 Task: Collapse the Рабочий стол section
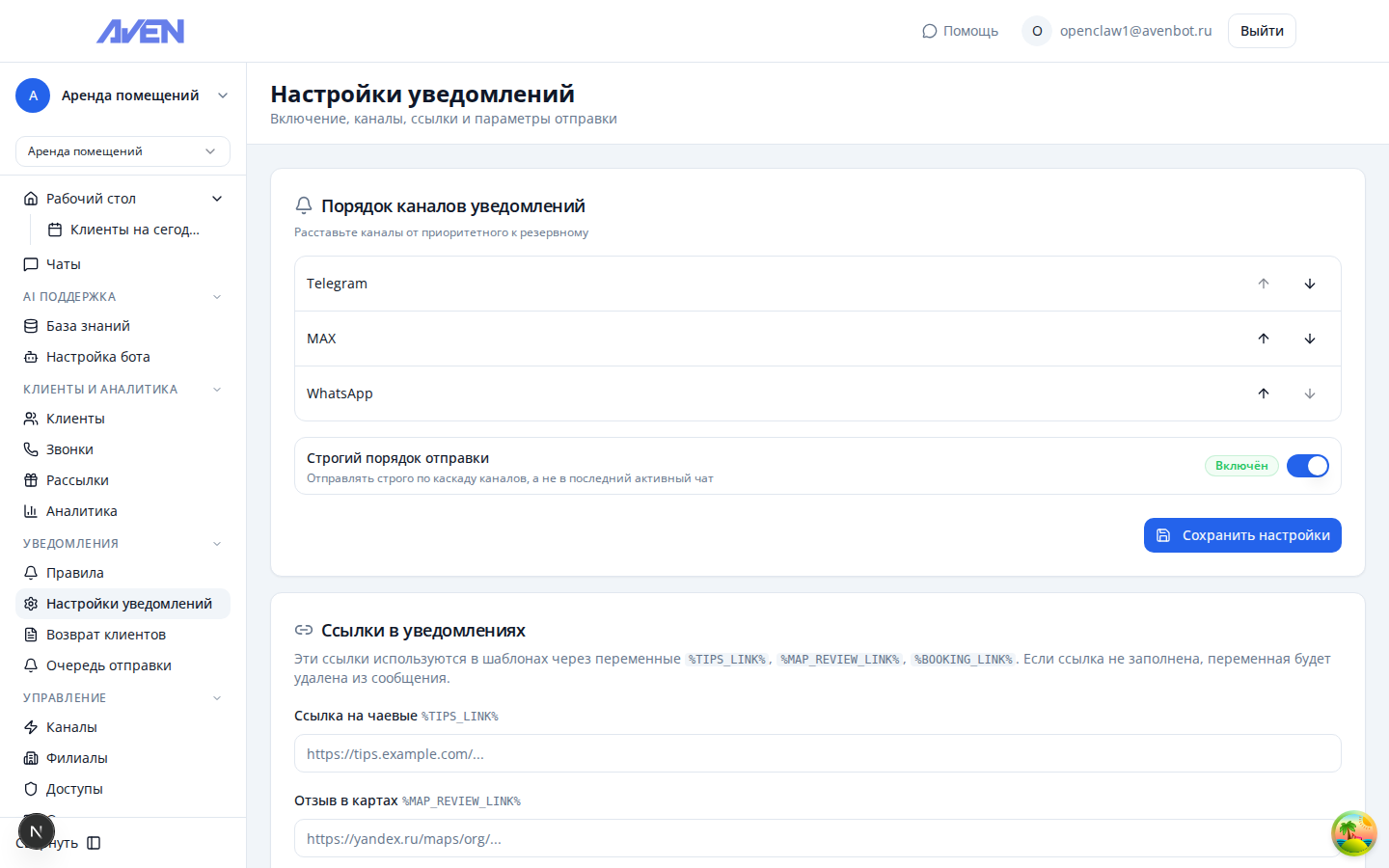218,198
